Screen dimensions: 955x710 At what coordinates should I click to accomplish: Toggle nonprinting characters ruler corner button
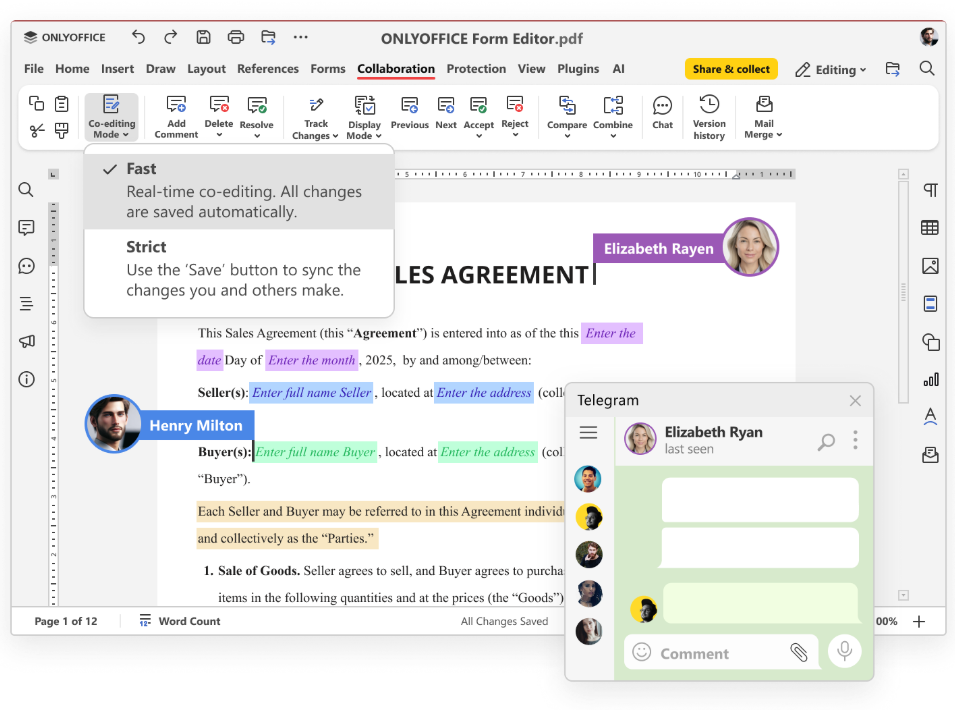point(54,175)
